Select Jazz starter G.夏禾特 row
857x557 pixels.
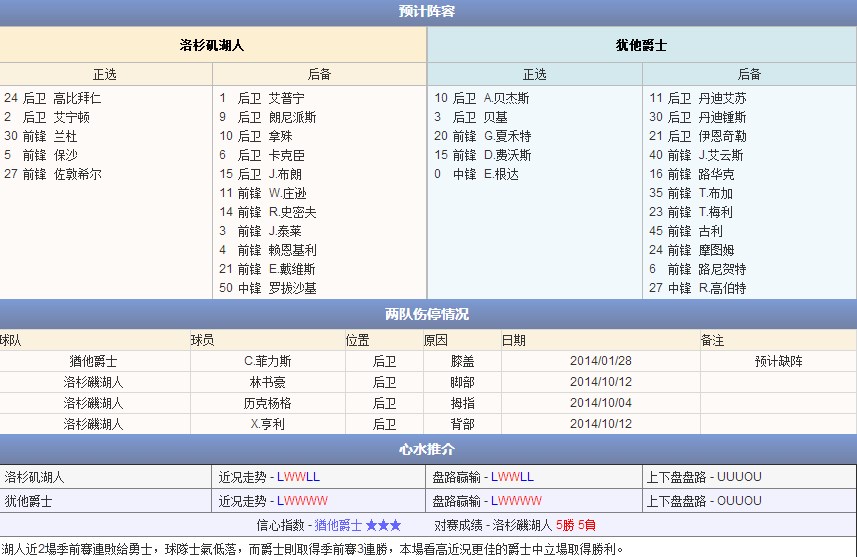(483, 136)
